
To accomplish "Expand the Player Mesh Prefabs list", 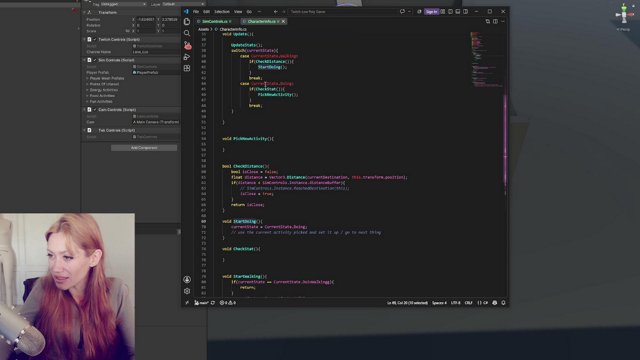I will coord(87,78).
